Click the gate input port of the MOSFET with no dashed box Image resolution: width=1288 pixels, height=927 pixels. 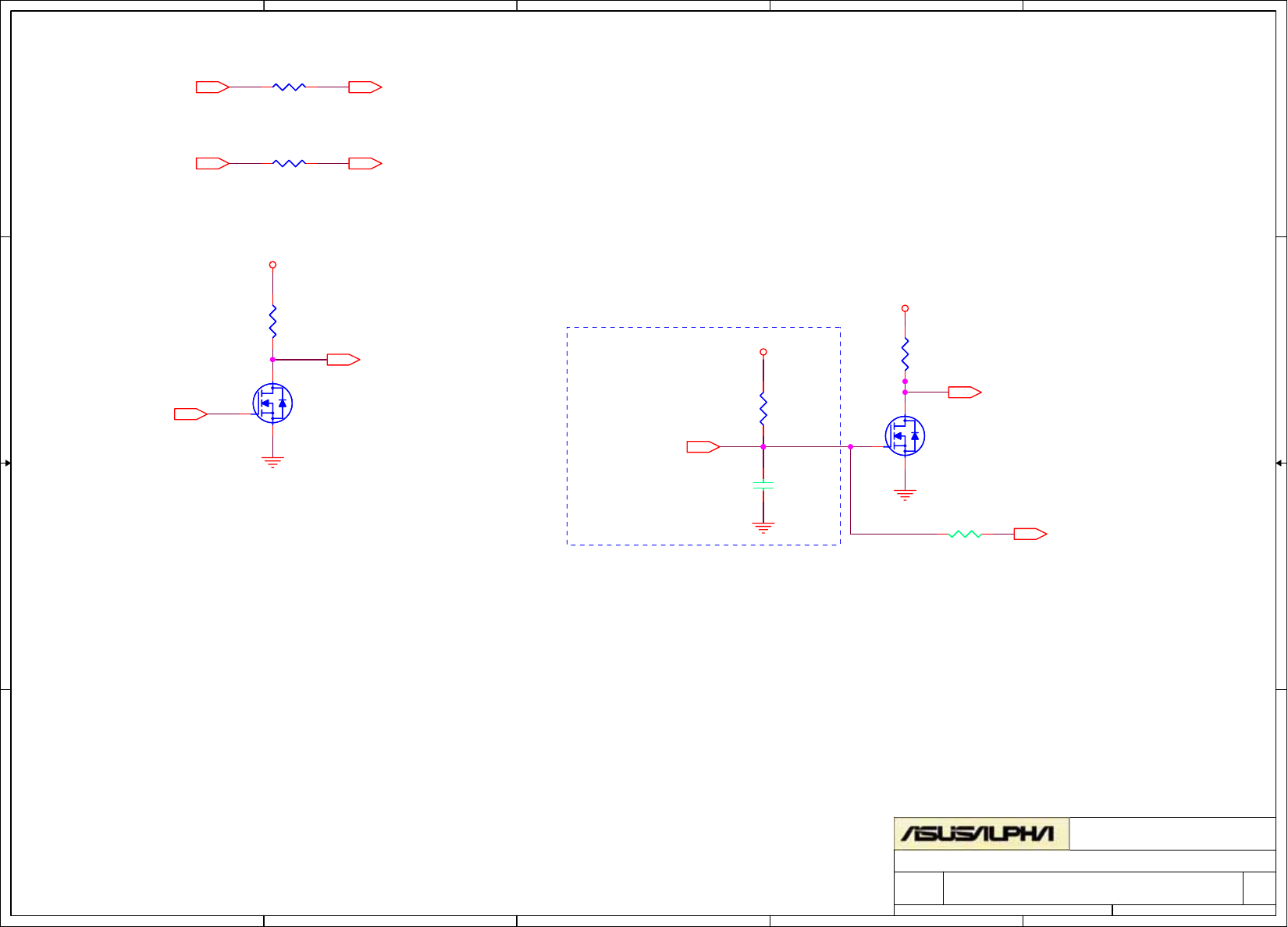pos(190,414)
